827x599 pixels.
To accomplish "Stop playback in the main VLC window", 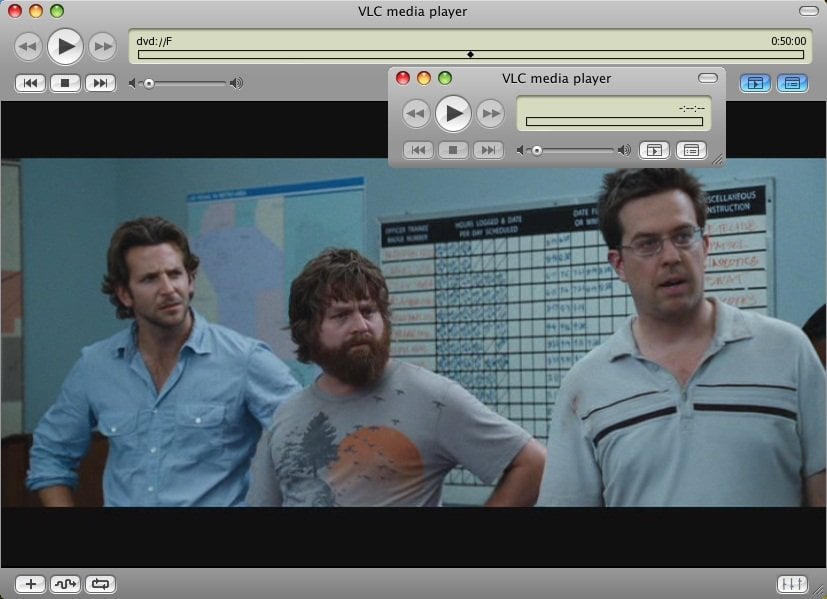I will click(65, 83).
